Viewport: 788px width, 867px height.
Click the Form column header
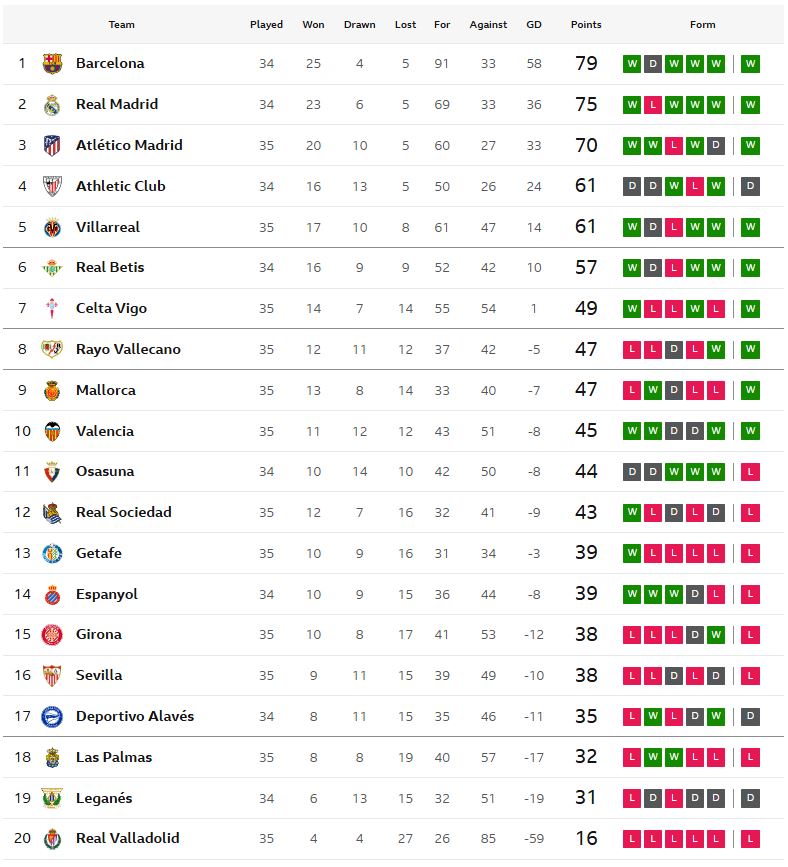[703, 24]
